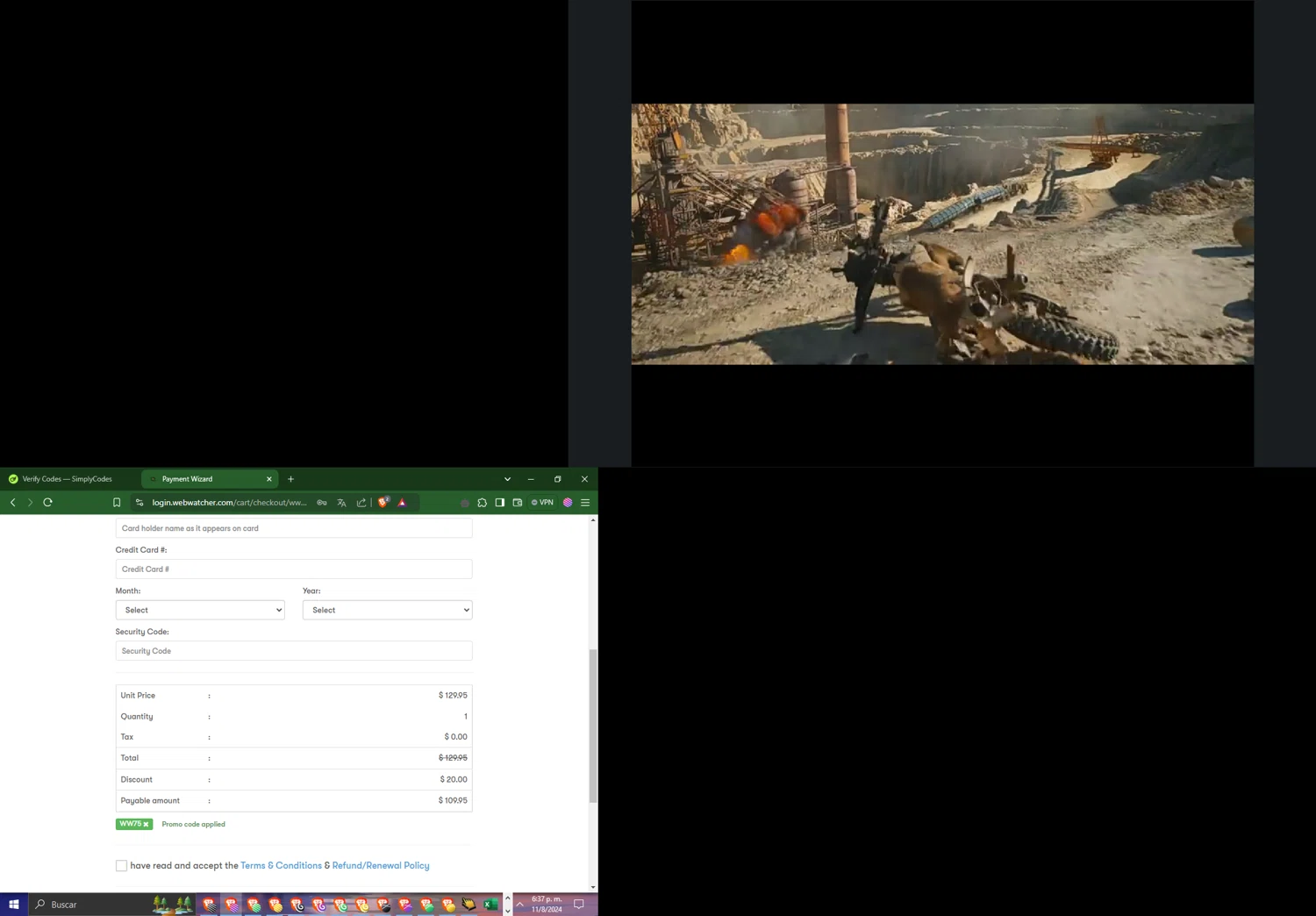Check the accept terms checkbox
1316x916 pixels.
(121, 866)
